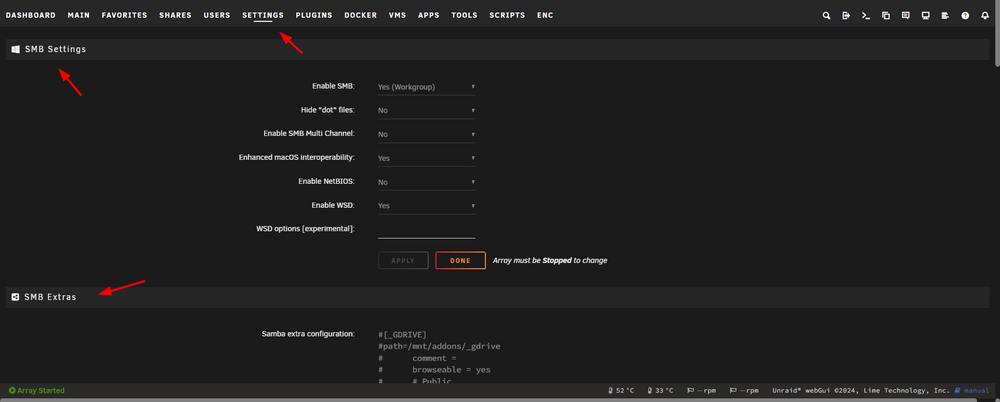Click the SMB Settings section title
The height and width of the screenshot is (402, 1000).
point(55,49)
